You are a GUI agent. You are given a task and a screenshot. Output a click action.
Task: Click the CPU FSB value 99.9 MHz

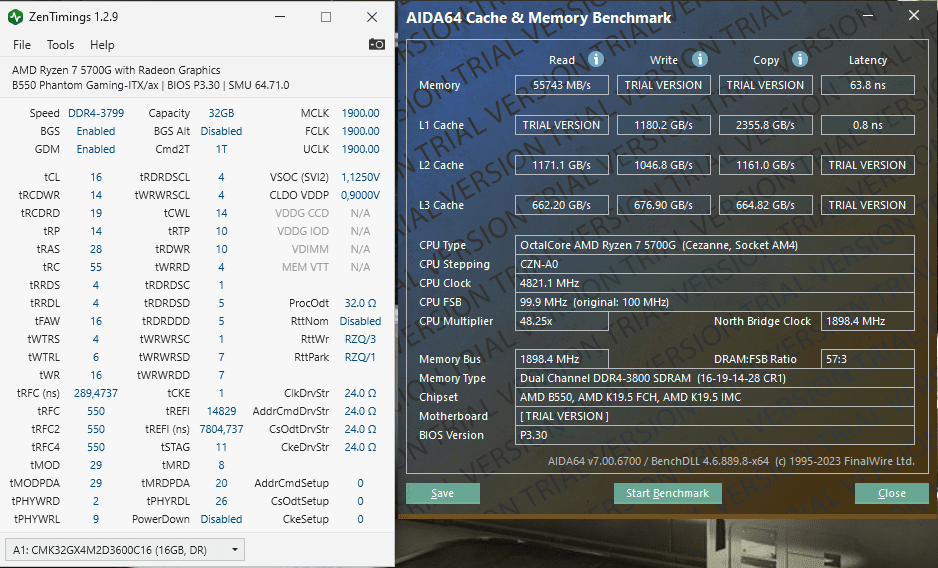click(x=715, y=302)
